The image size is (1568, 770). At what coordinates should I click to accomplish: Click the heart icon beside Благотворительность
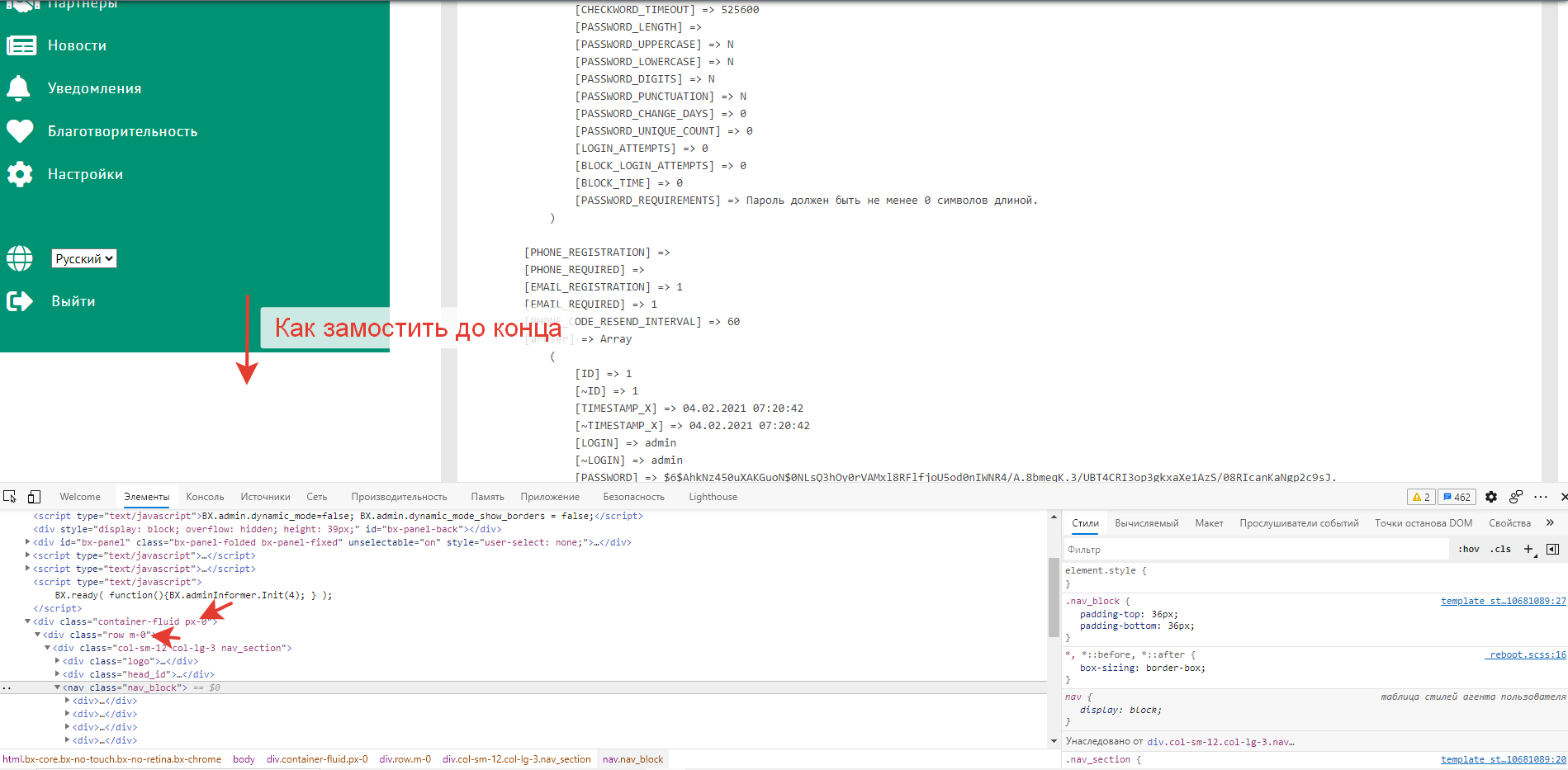point(20,131)
